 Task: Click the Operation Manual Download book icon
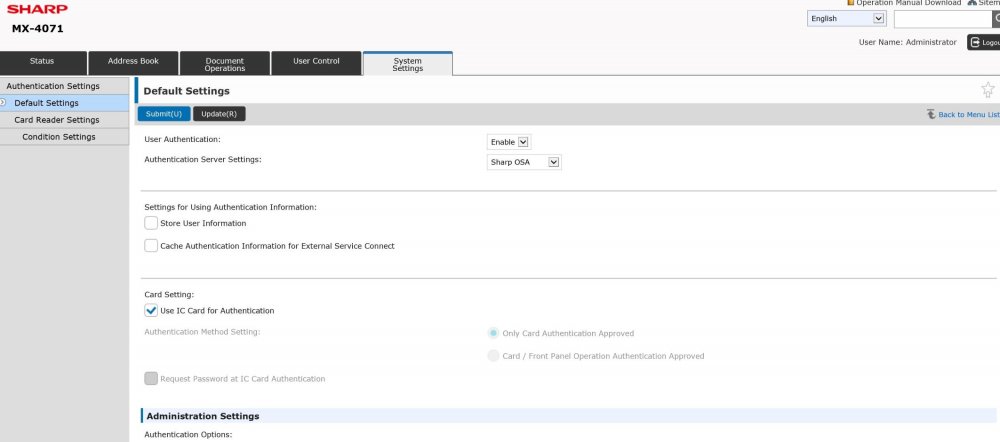851,3
